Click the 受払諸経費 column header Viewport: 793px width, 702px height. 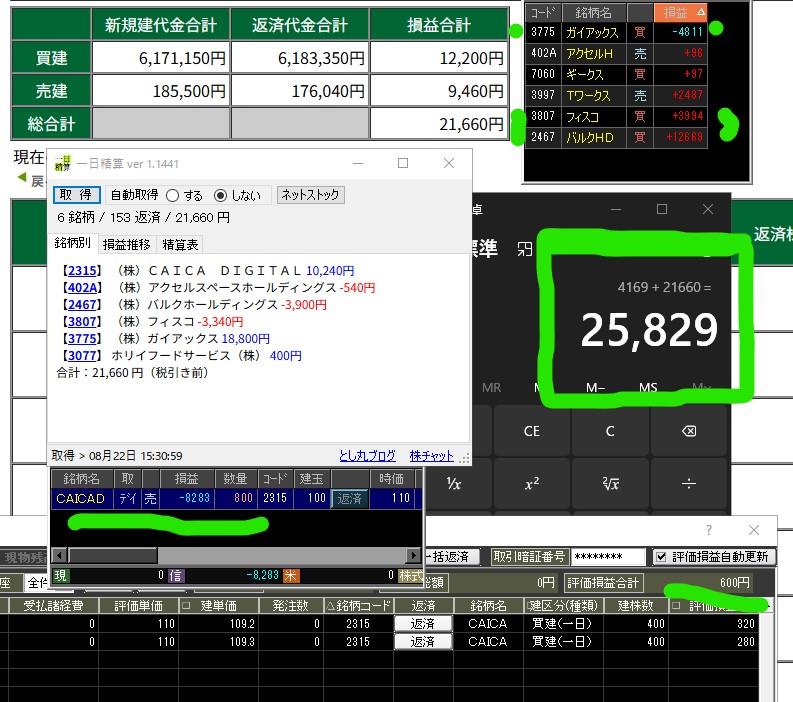point(53,605)
